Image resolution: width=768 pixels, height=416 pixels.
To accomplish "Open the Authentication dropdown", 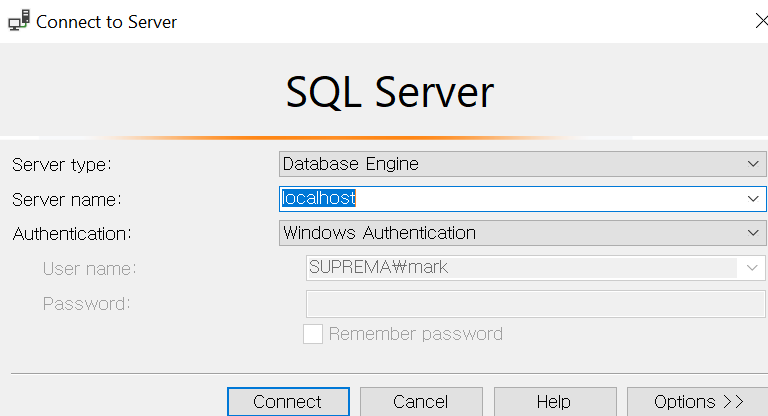I will pyautogui.click(x=522, y=233).
